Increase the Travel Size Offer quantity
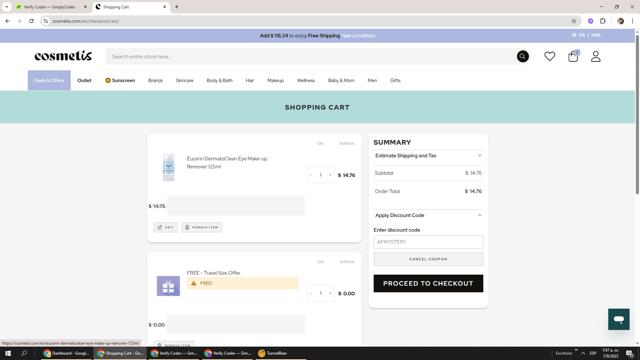Viewport: 640px width, 360px height. 330,293
